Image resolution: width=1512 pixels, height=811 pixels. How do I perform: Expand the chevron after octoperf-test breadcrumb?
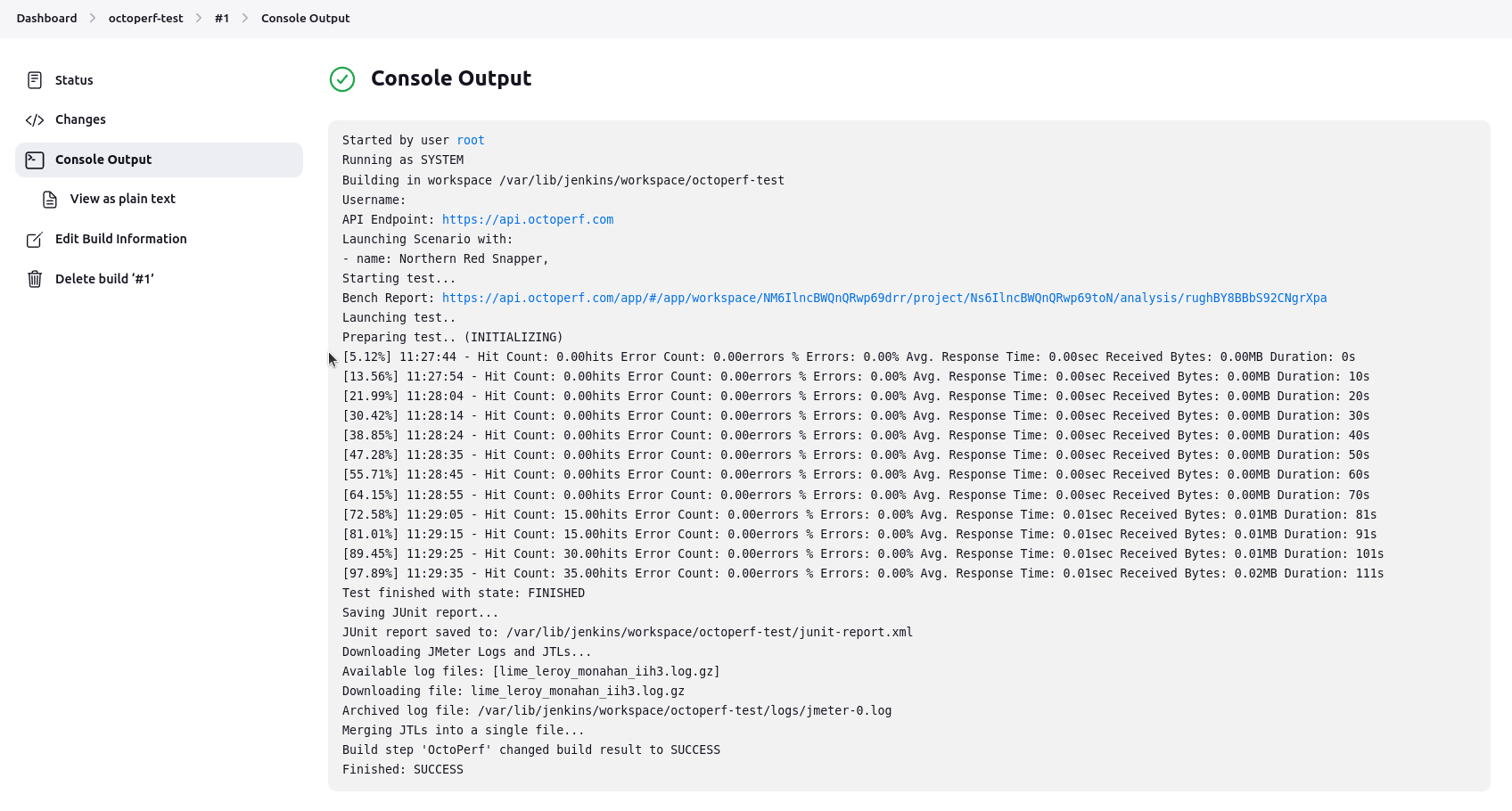pos(198,18)
